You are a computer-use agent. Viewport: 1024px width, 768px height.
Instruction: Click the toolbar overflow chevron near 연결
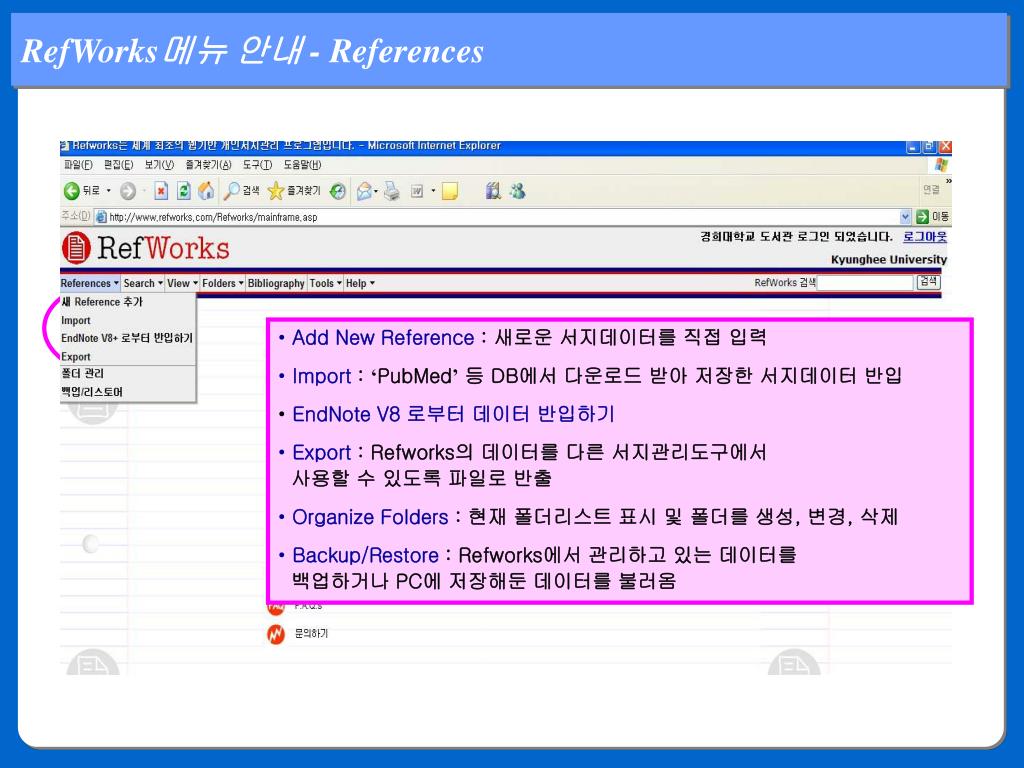(948, 181)
